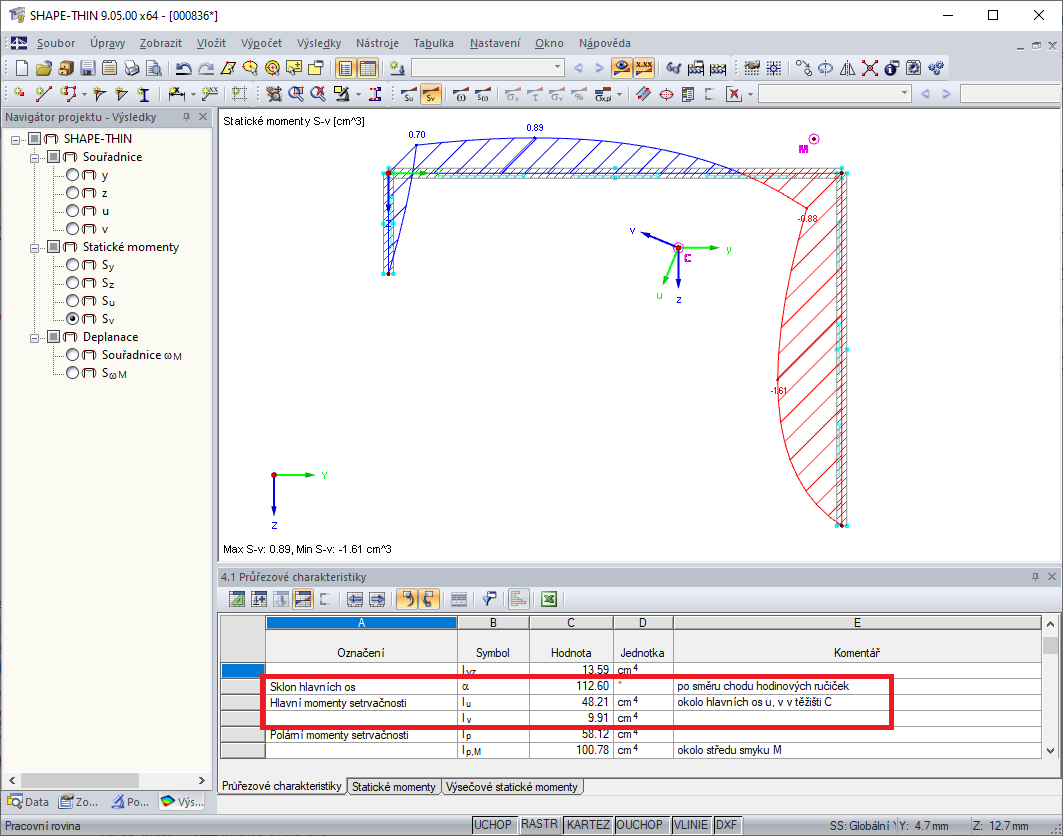Save the model with the floppy disk icon
The height and width of the screenshot is (836, 1063).
click(87, 68)
